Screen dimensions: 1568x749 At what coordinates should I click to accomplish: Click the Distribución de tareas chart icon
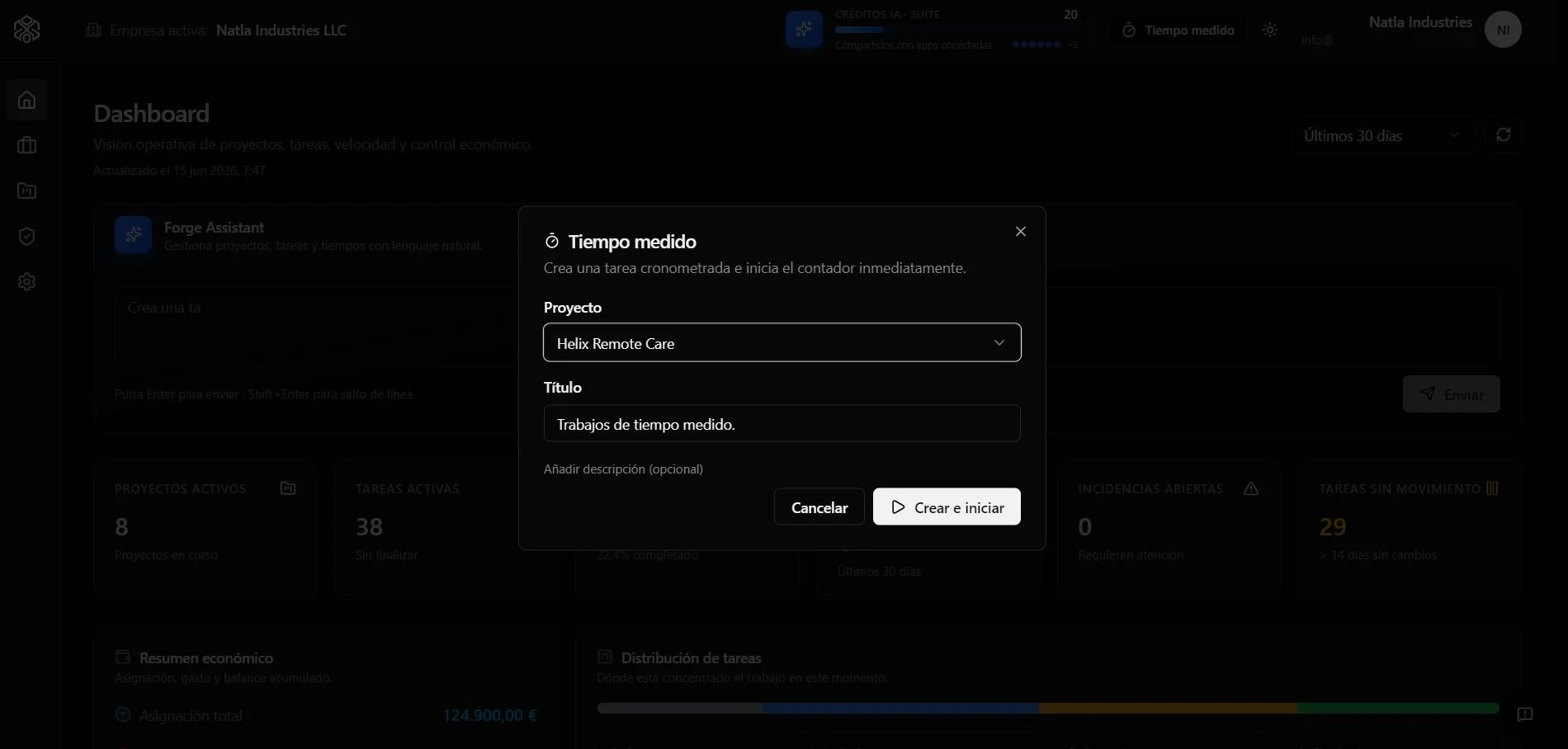pos(605,657)
